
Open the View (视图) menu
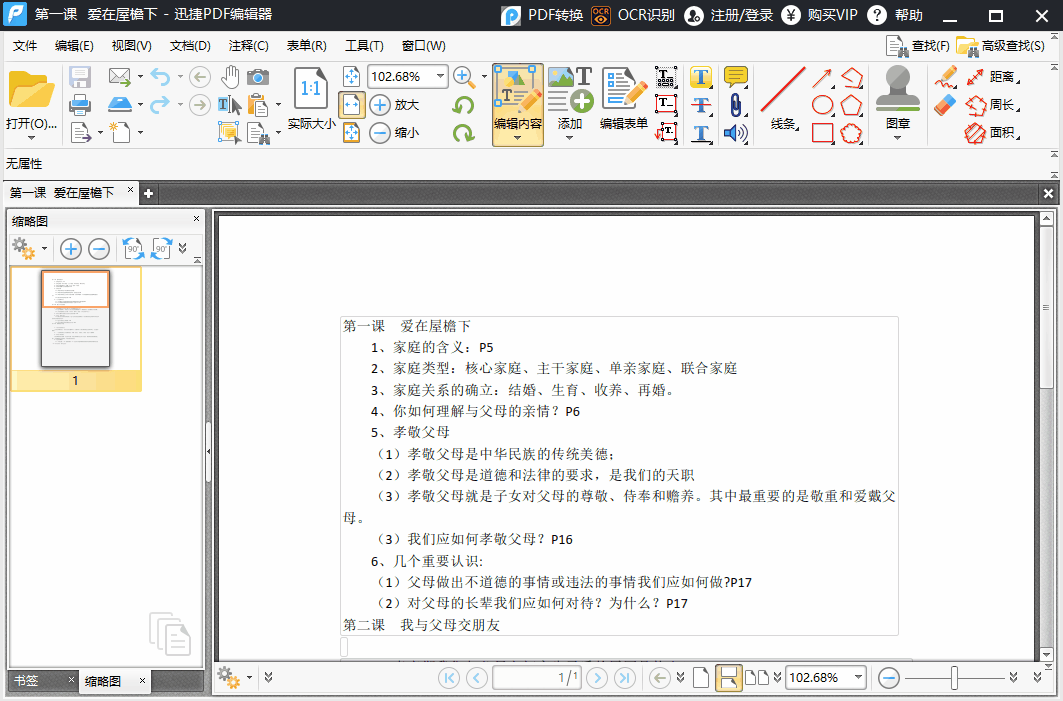click(132, 45)
